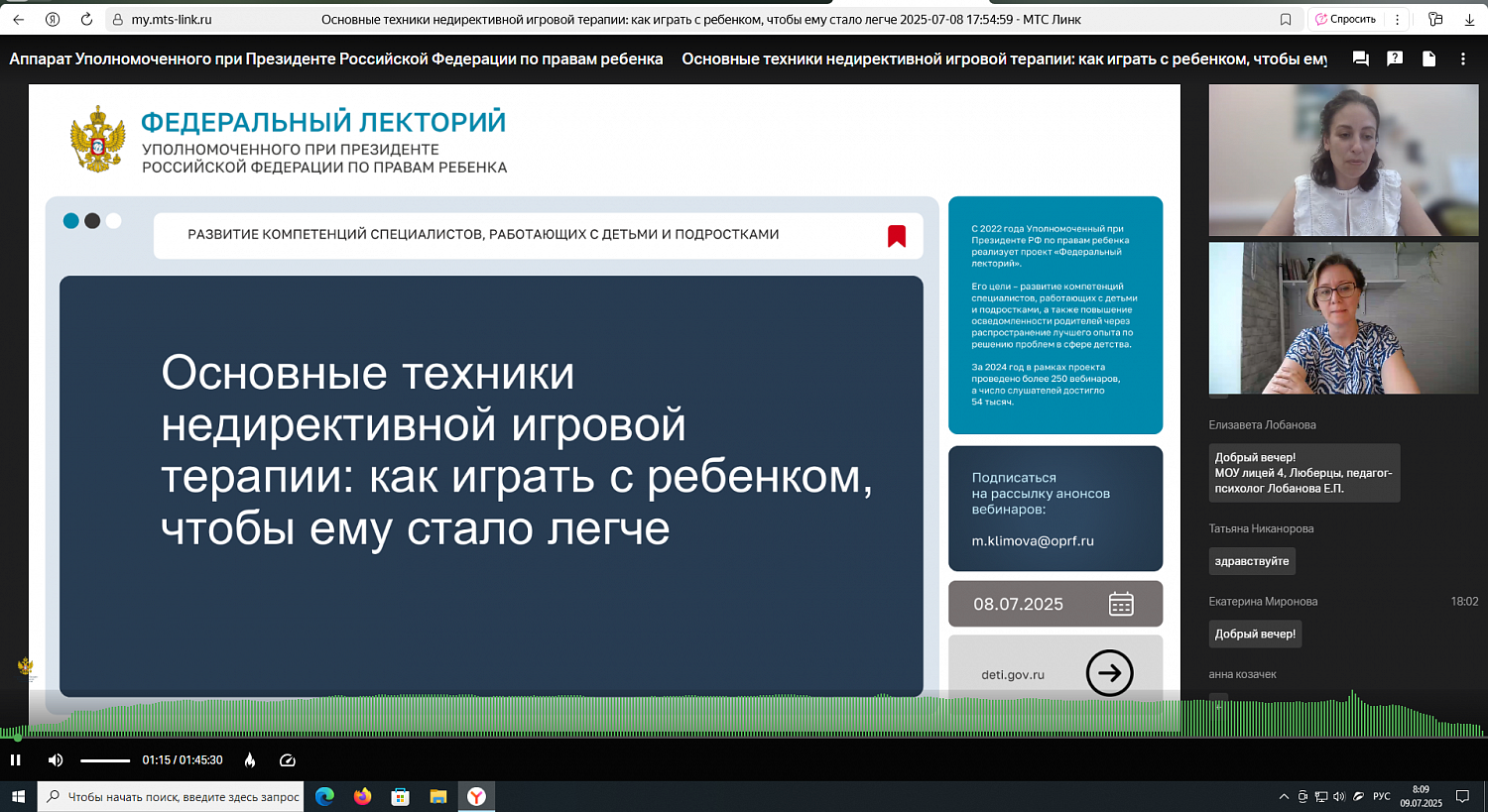Screen dimensions: 1488x812
Task: Click the Екатерина Миронова chat name
Action: tap(1263, 601)
